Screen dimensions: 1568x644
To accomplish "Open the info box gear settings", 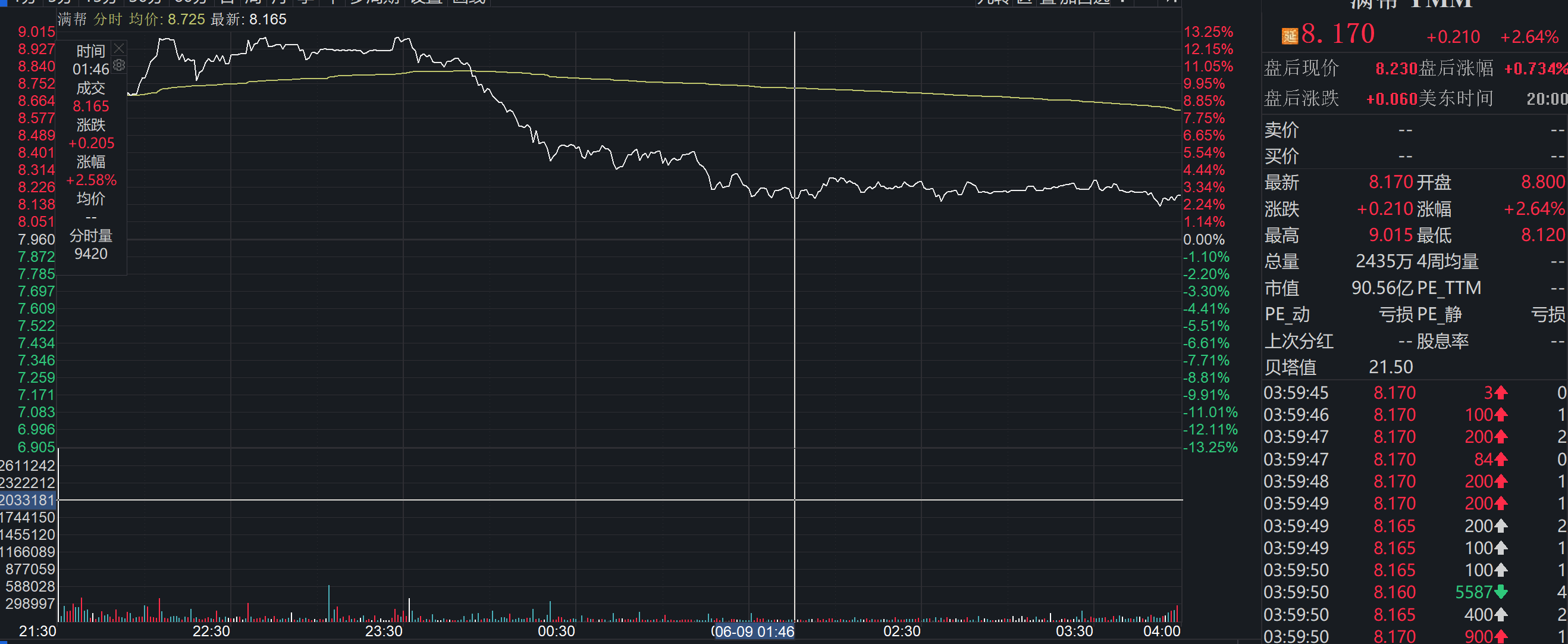I will 120,65.
